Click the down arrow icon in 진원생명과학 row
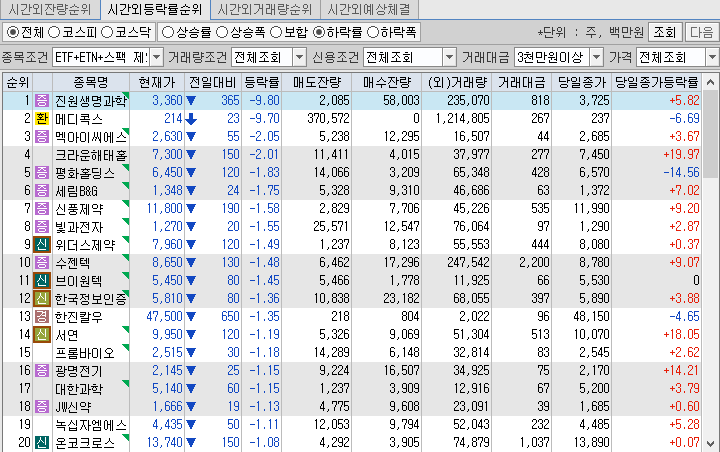The image size is (720, 452). [x=191, y=101]
